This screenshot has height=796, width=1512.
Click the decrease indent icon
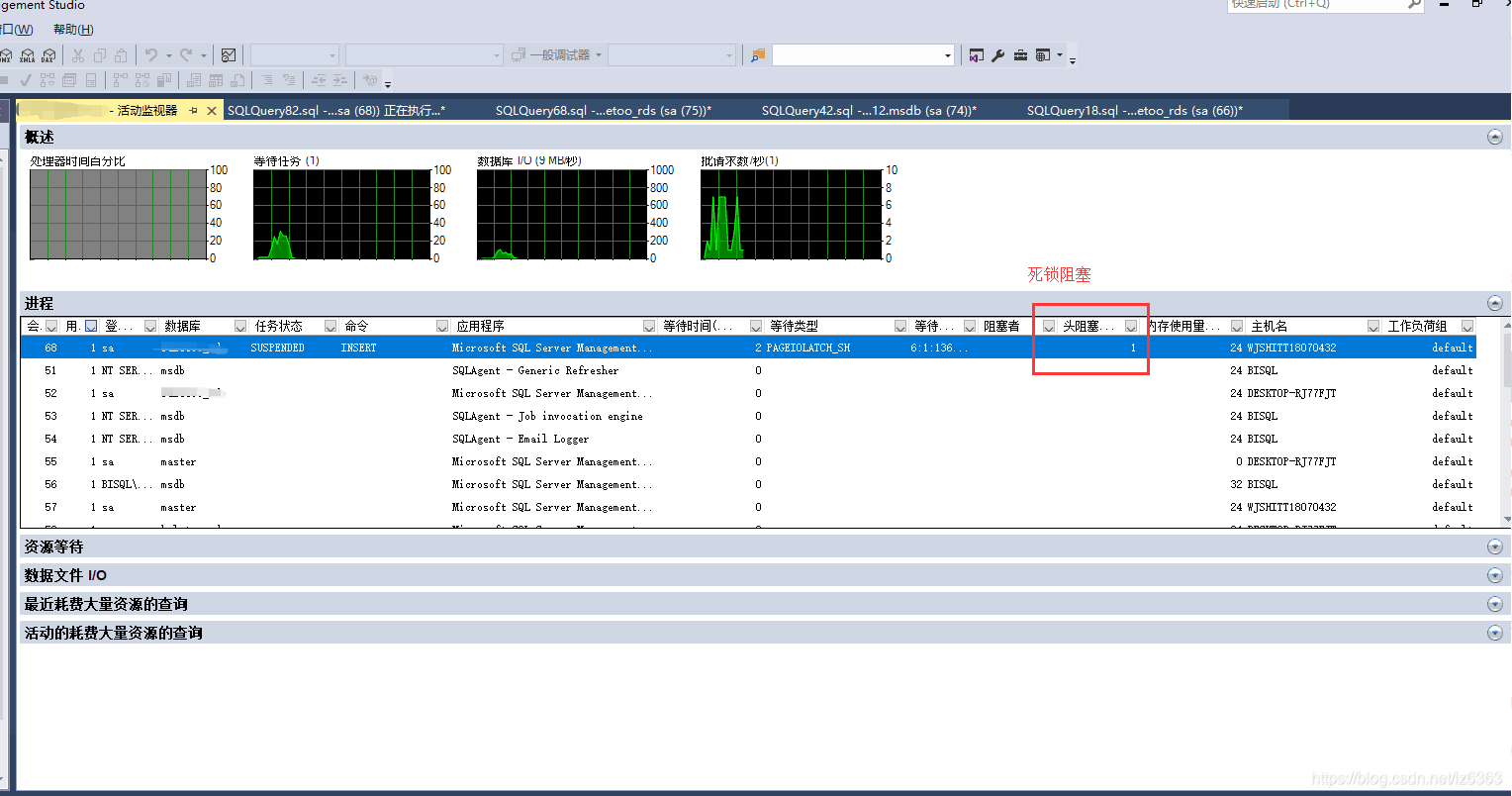coord(319,80)
